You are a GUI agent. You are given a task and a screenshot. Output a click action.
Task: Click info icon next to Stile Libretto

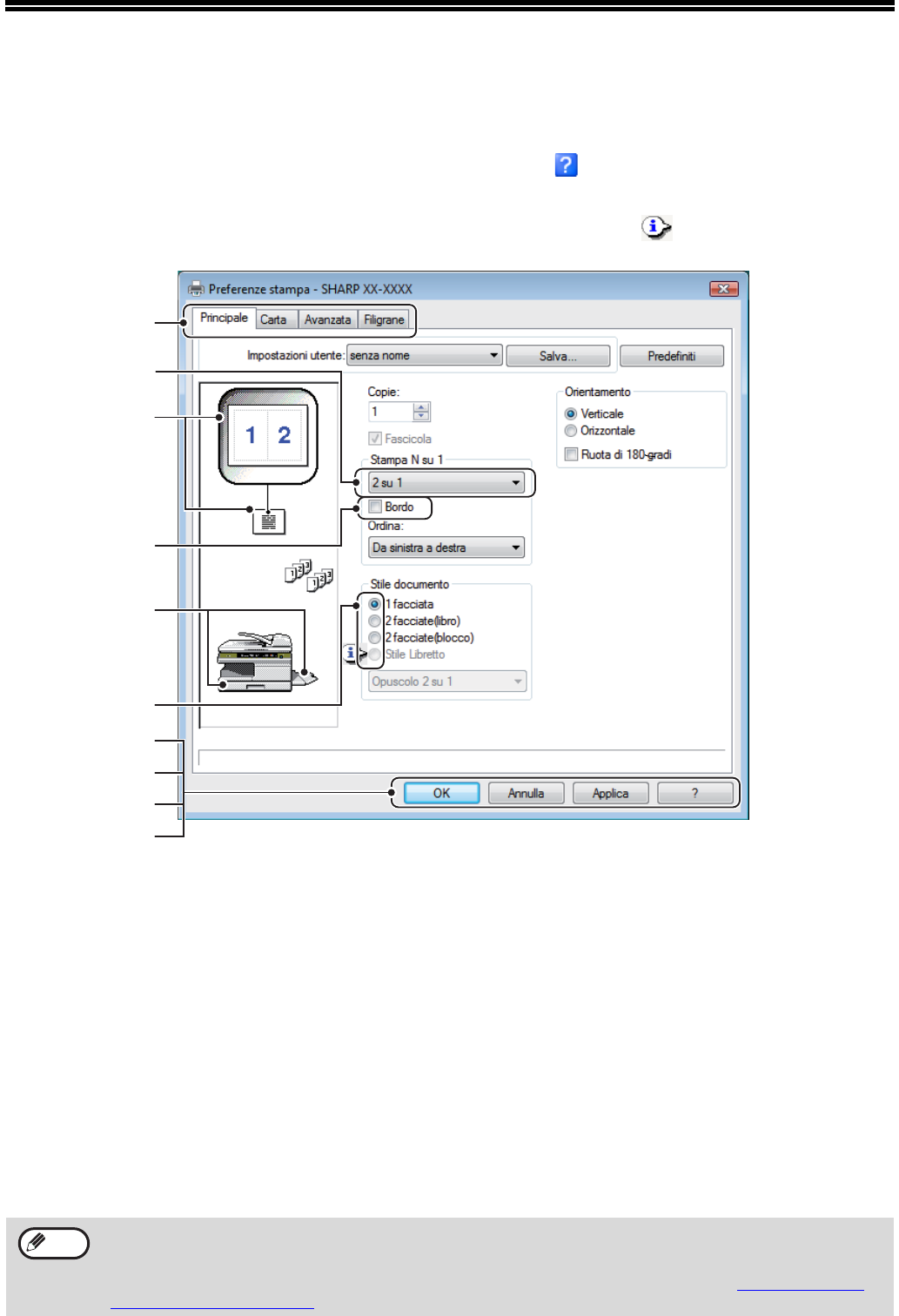(351, 653)
